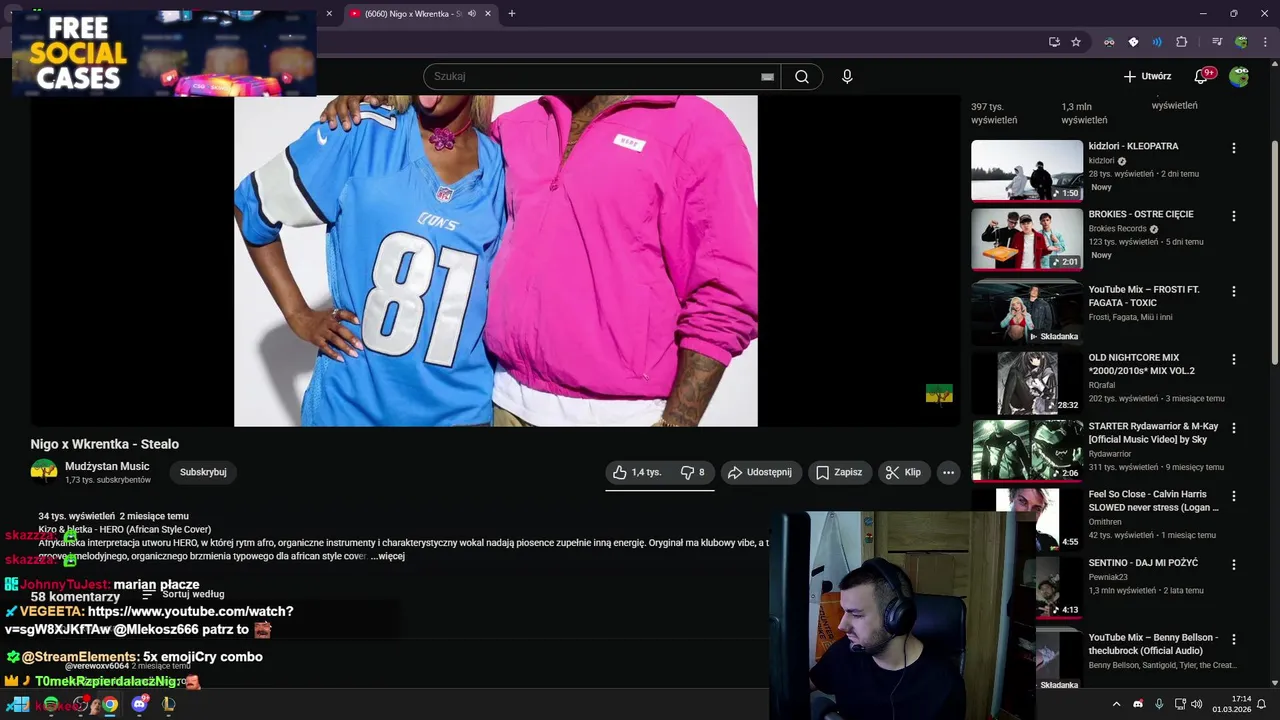Open STARTER Rydawarrior & M-Kay video
This screenshot has height=720, width=1280.
[x=1027, y=450]
